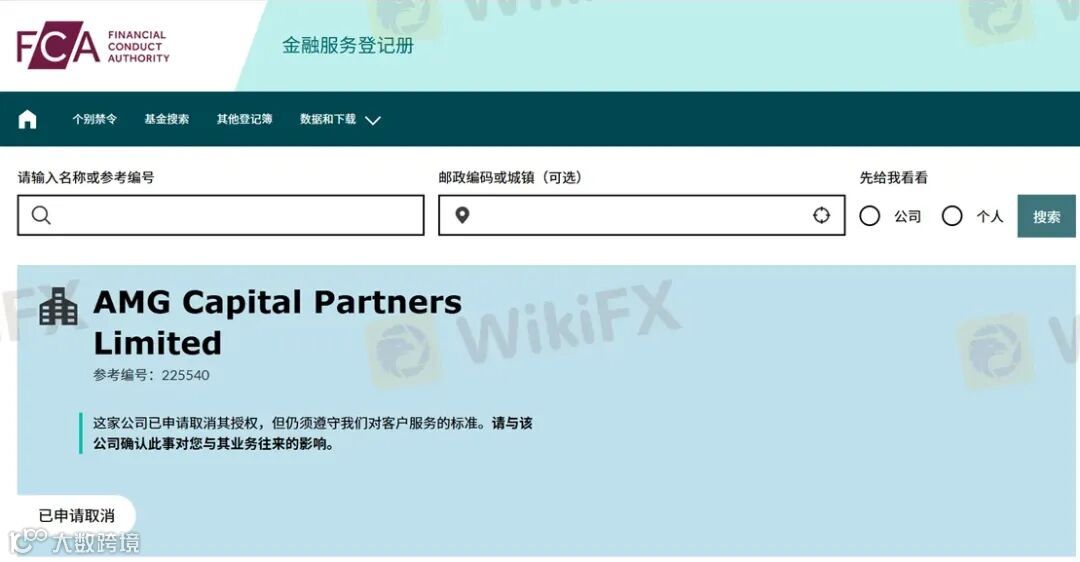
Task: Open the 个别禁令 menu item
Action: 94,119
